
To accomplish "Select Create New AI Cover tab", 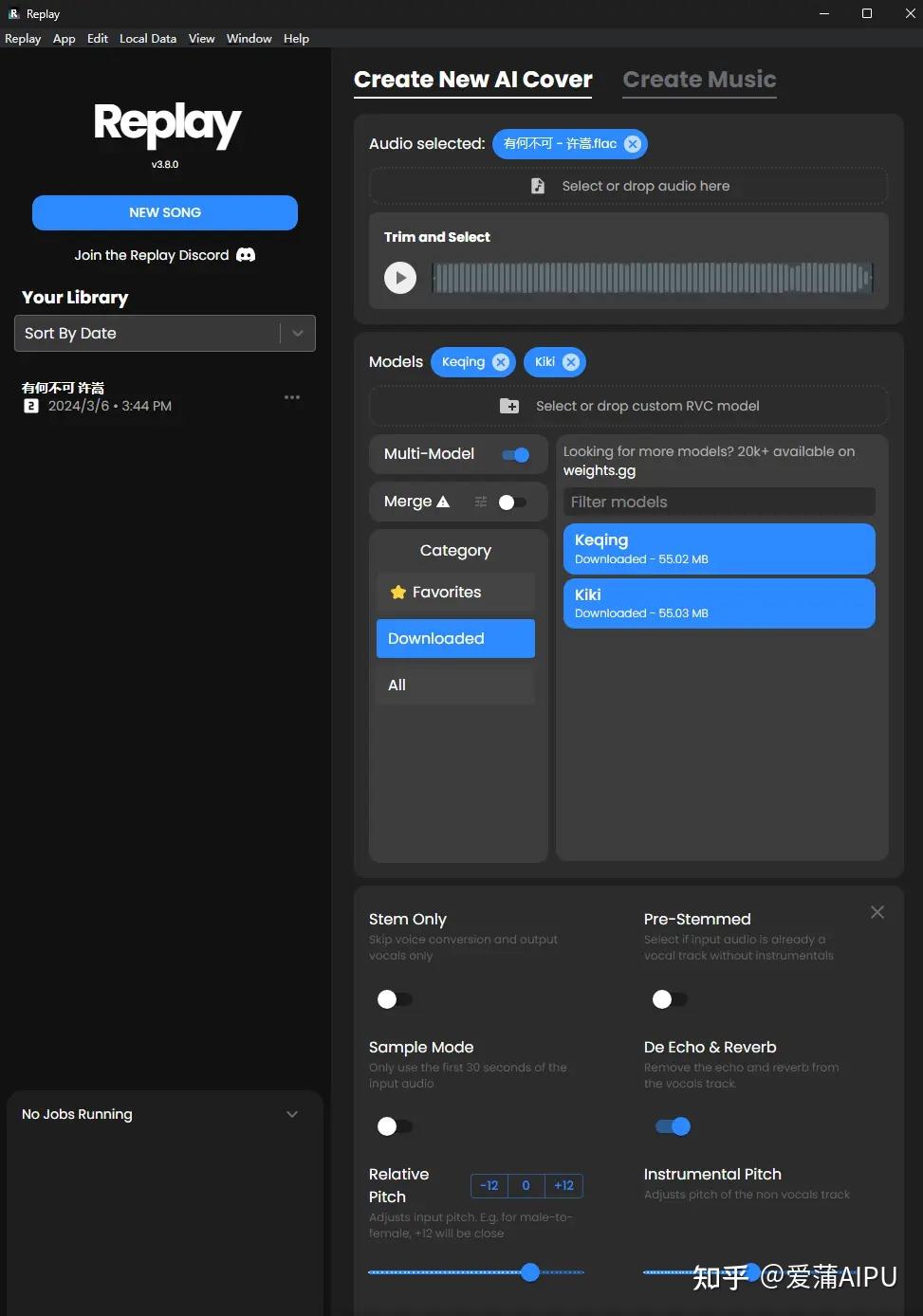I will (473, 80).
